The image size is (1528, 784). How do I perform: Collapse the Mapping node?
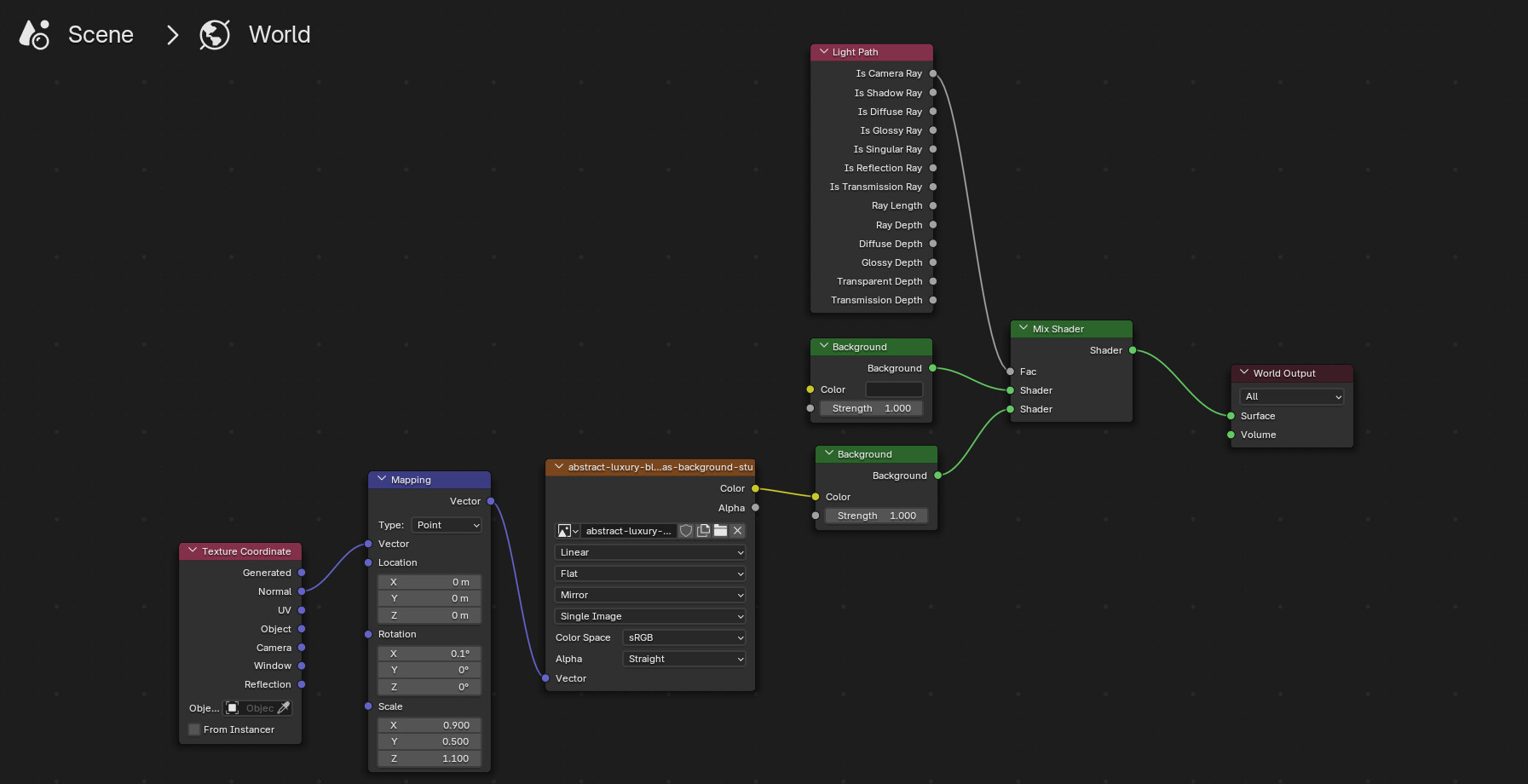(382, 479)
